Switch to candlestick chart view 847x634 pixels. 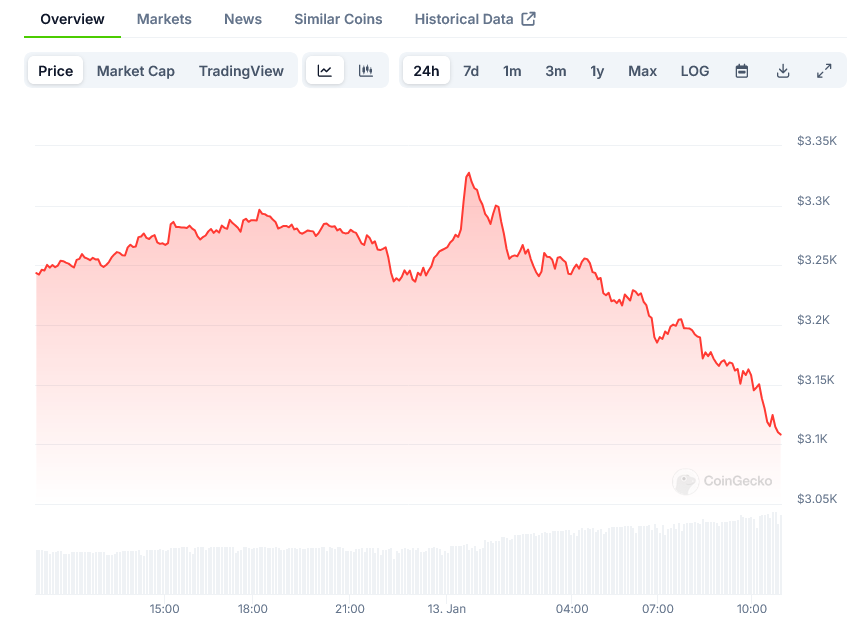[x=366, y=71]
